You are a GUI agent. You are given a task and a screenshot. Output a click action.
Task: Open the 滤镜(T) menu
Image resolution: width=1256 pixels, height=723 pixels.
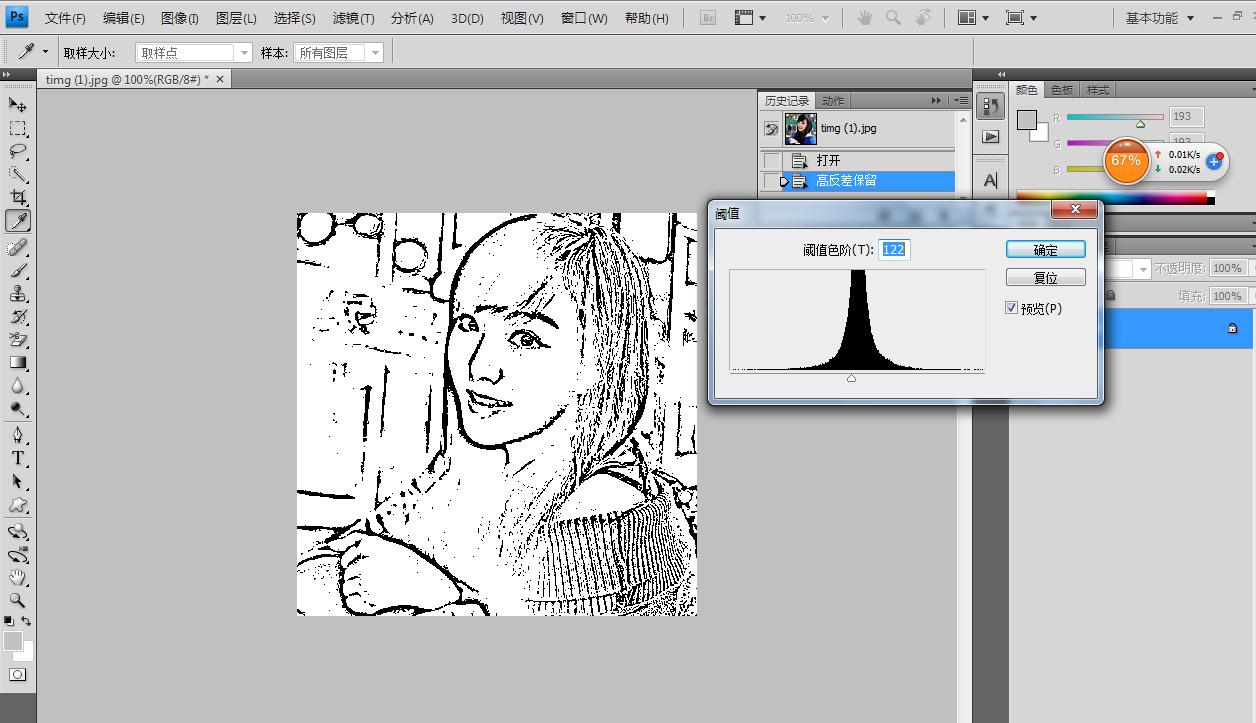click(x=353, y=18)
